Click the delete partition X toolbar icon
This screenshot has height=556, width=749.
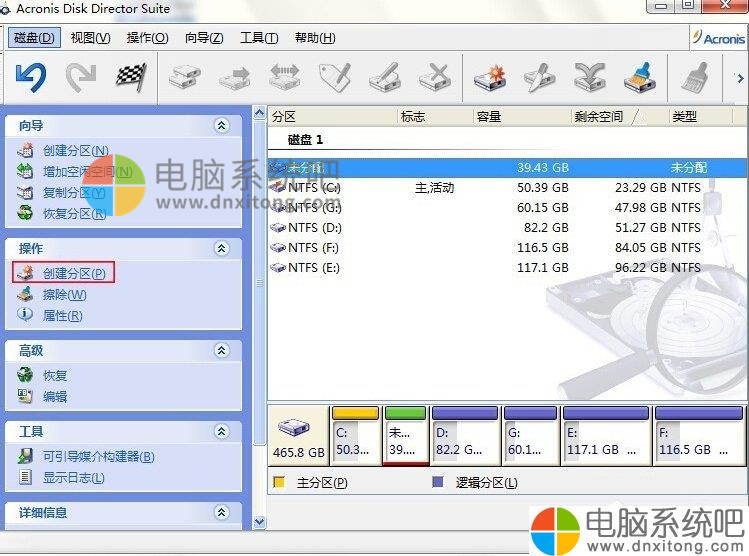435,77
